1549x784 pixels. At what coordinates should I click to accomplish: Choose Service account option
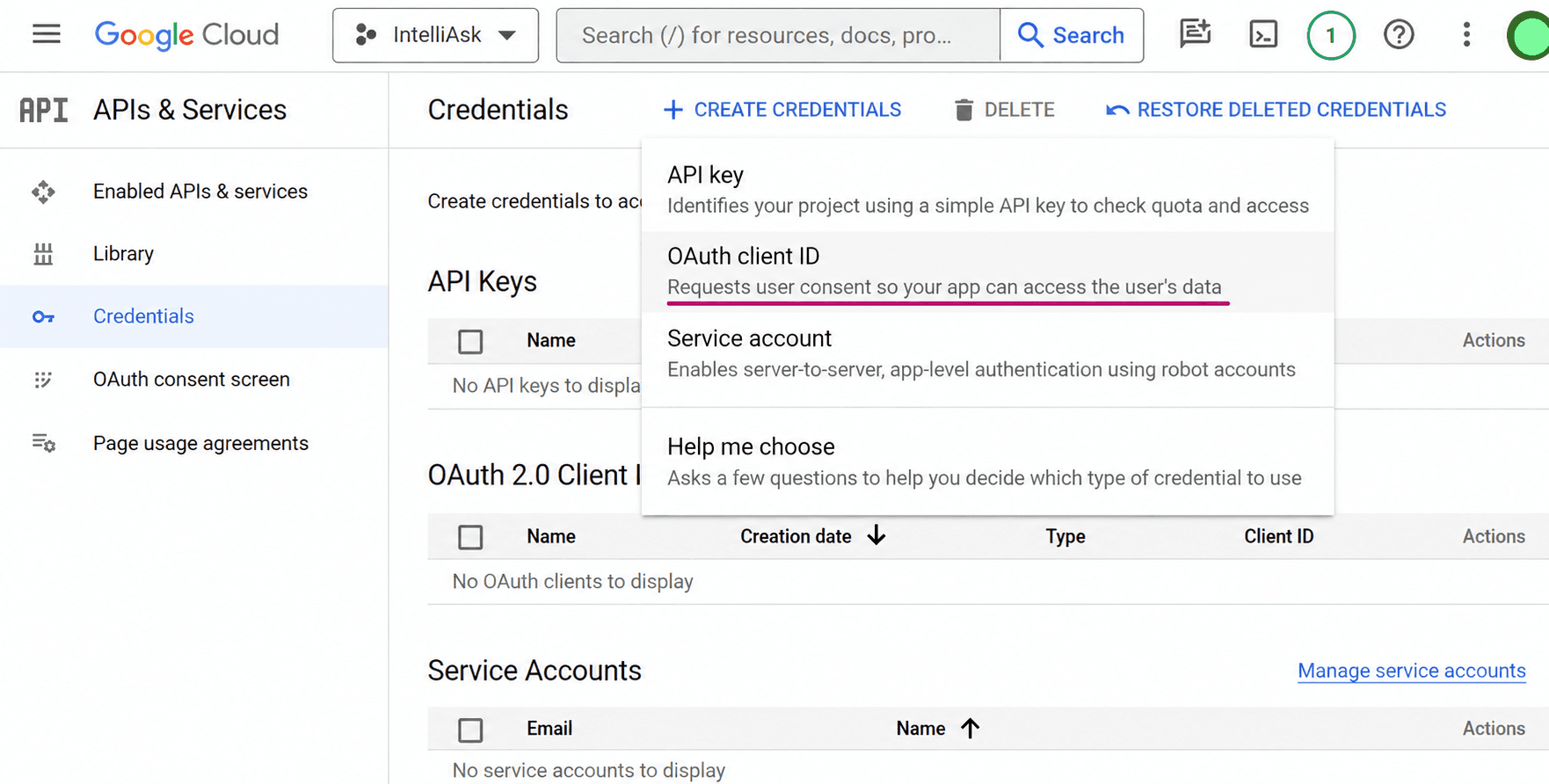(x=987, y=353)
